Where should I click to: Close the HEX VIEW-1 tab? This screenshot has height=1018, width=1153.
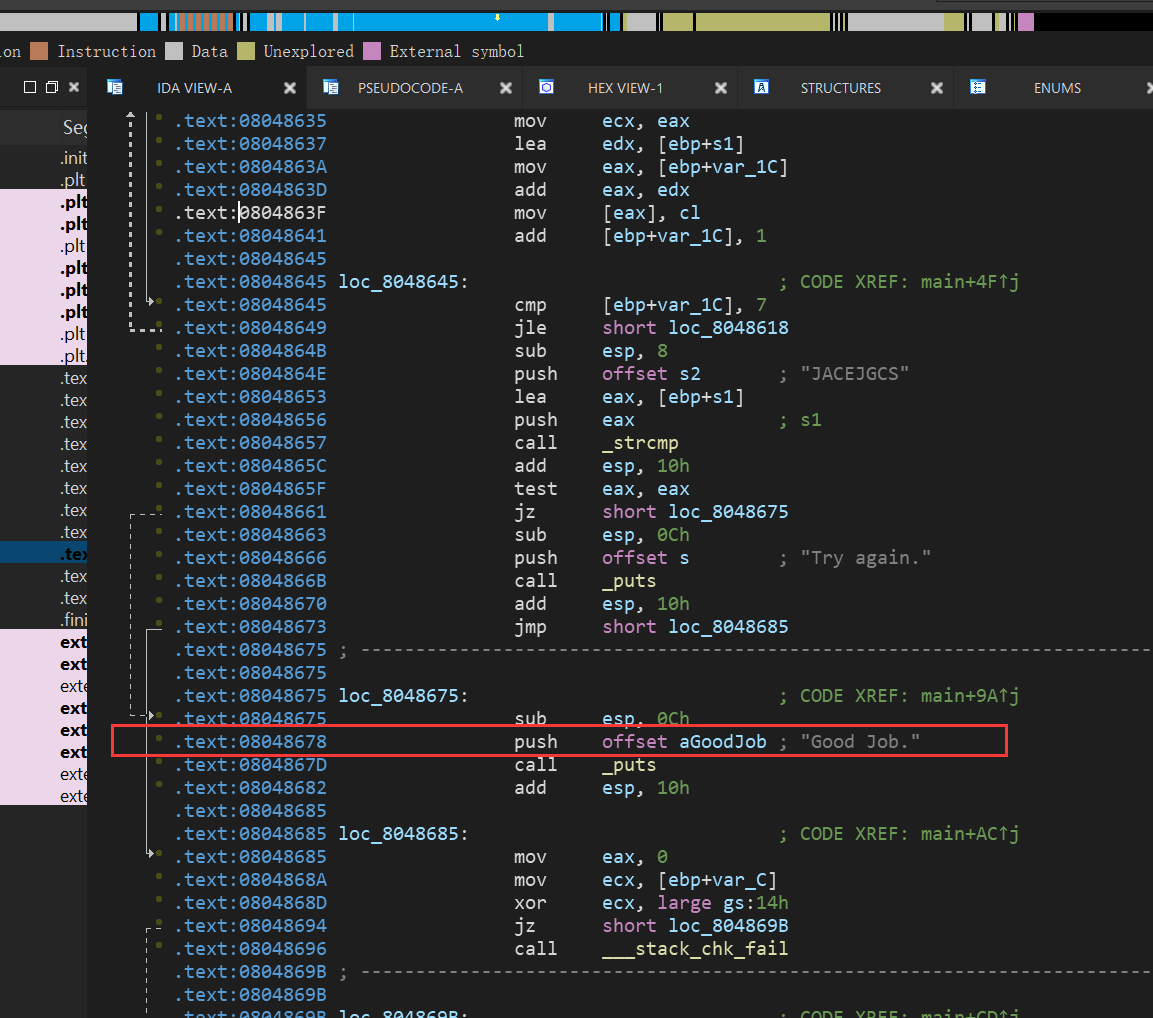pos(721,88)
